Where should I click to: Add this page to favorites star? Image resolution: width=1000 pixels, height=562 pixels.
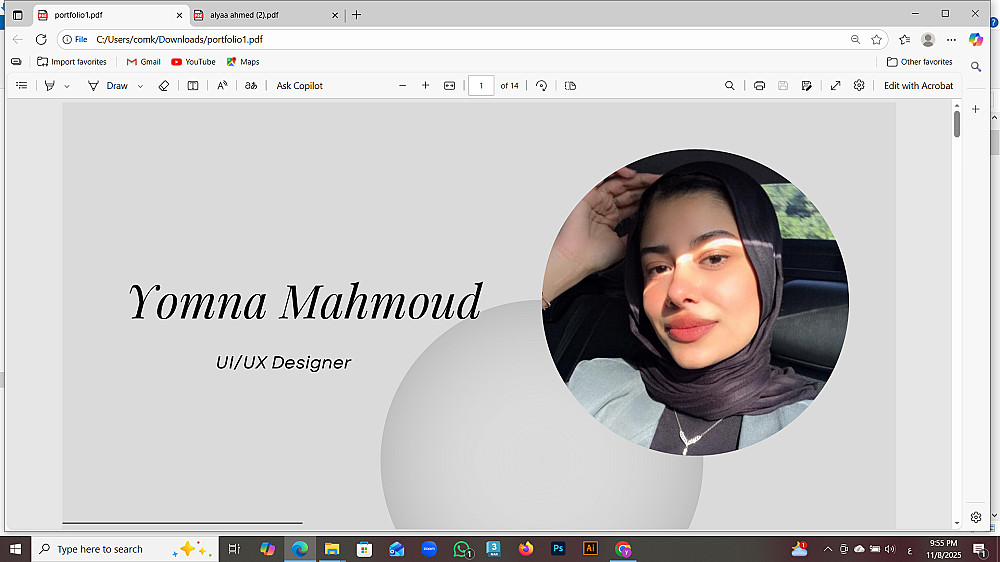[877, 40]
